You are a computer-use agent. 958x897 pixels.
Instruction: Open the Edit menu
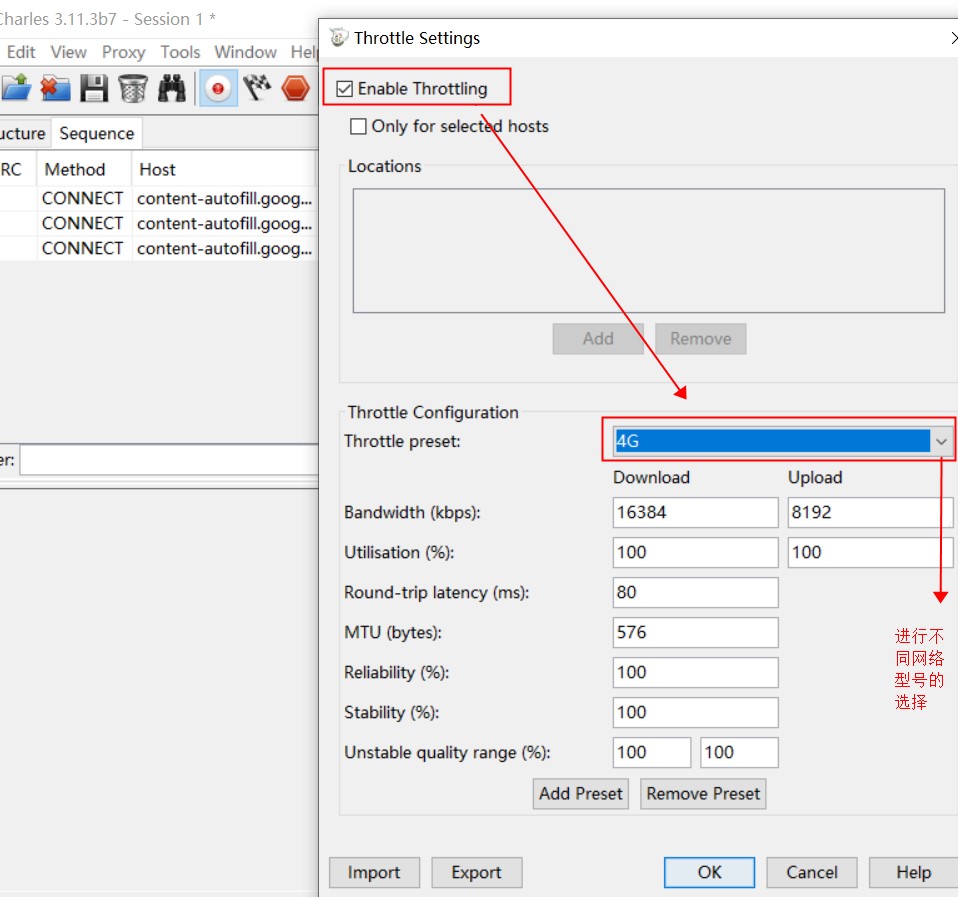coord(21,52)
